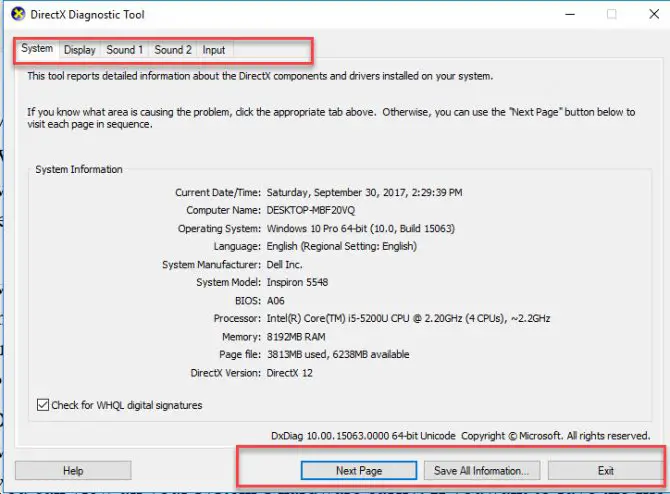Click the BIOS value A06
The image size is (670, 494).
pos(275,300)
